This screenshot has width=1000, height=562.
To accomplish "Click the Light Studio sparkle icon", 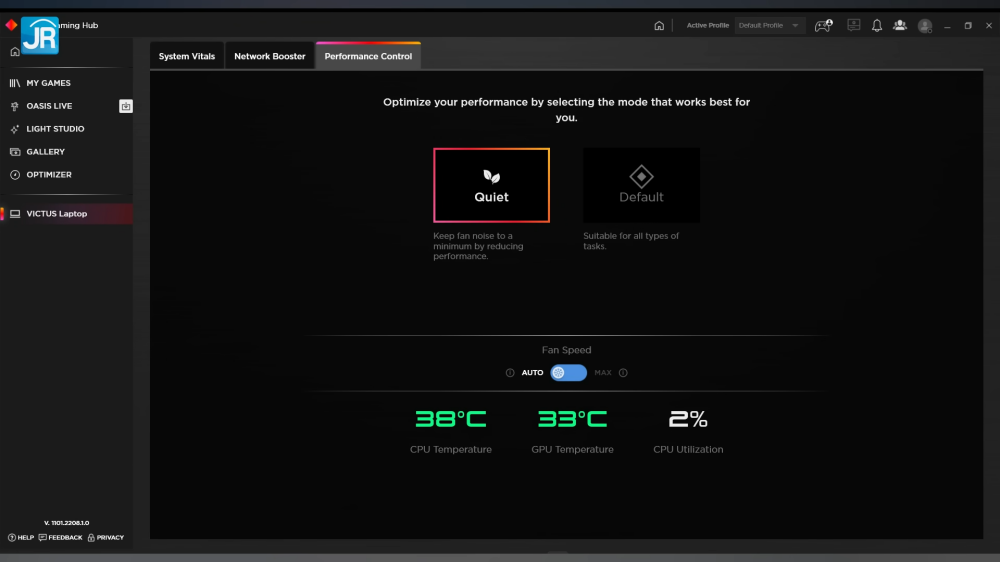I will (15, 129).
